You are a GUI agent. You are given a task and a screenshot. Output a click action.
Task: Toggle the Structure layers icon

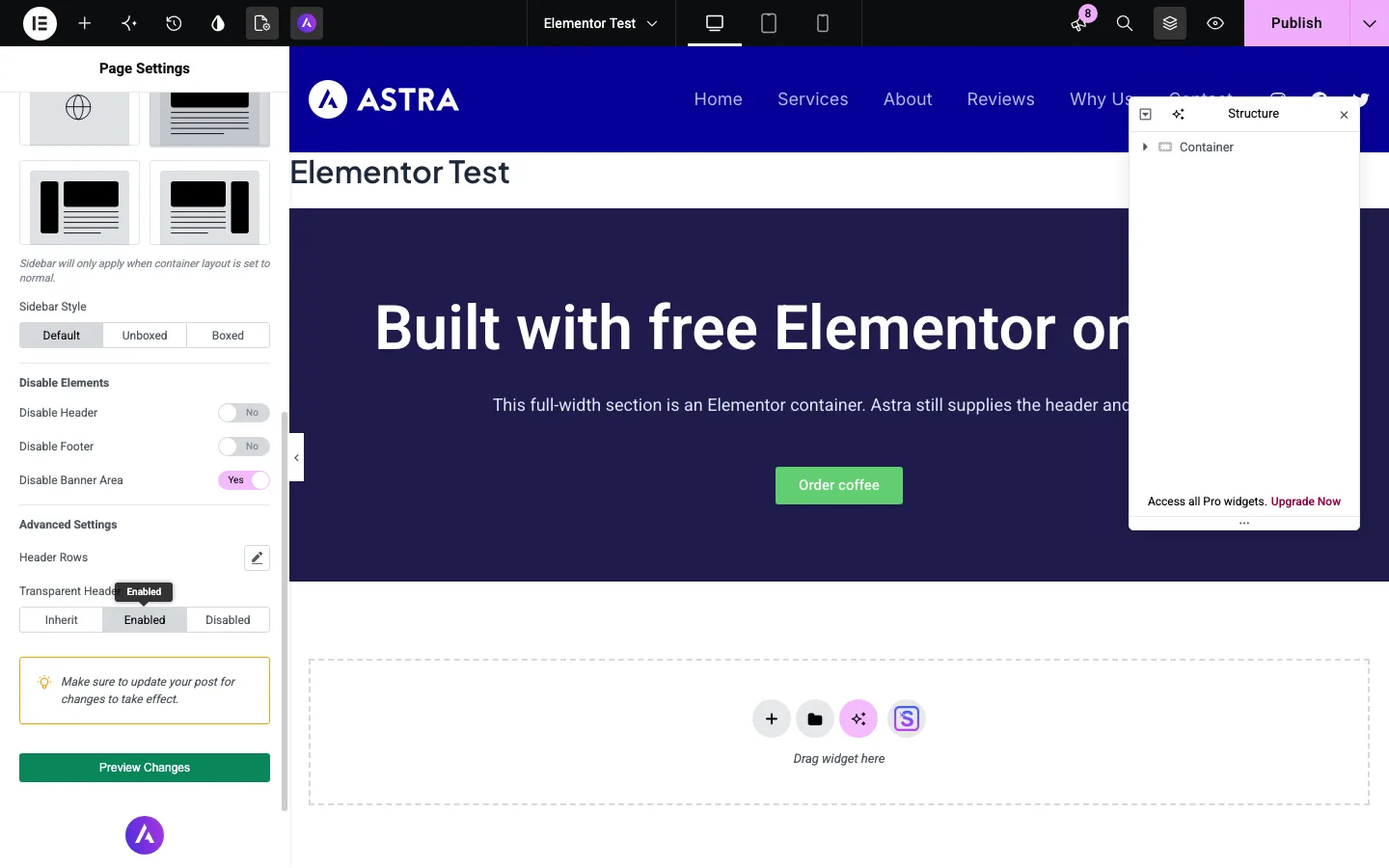(x=1170, y=23)
